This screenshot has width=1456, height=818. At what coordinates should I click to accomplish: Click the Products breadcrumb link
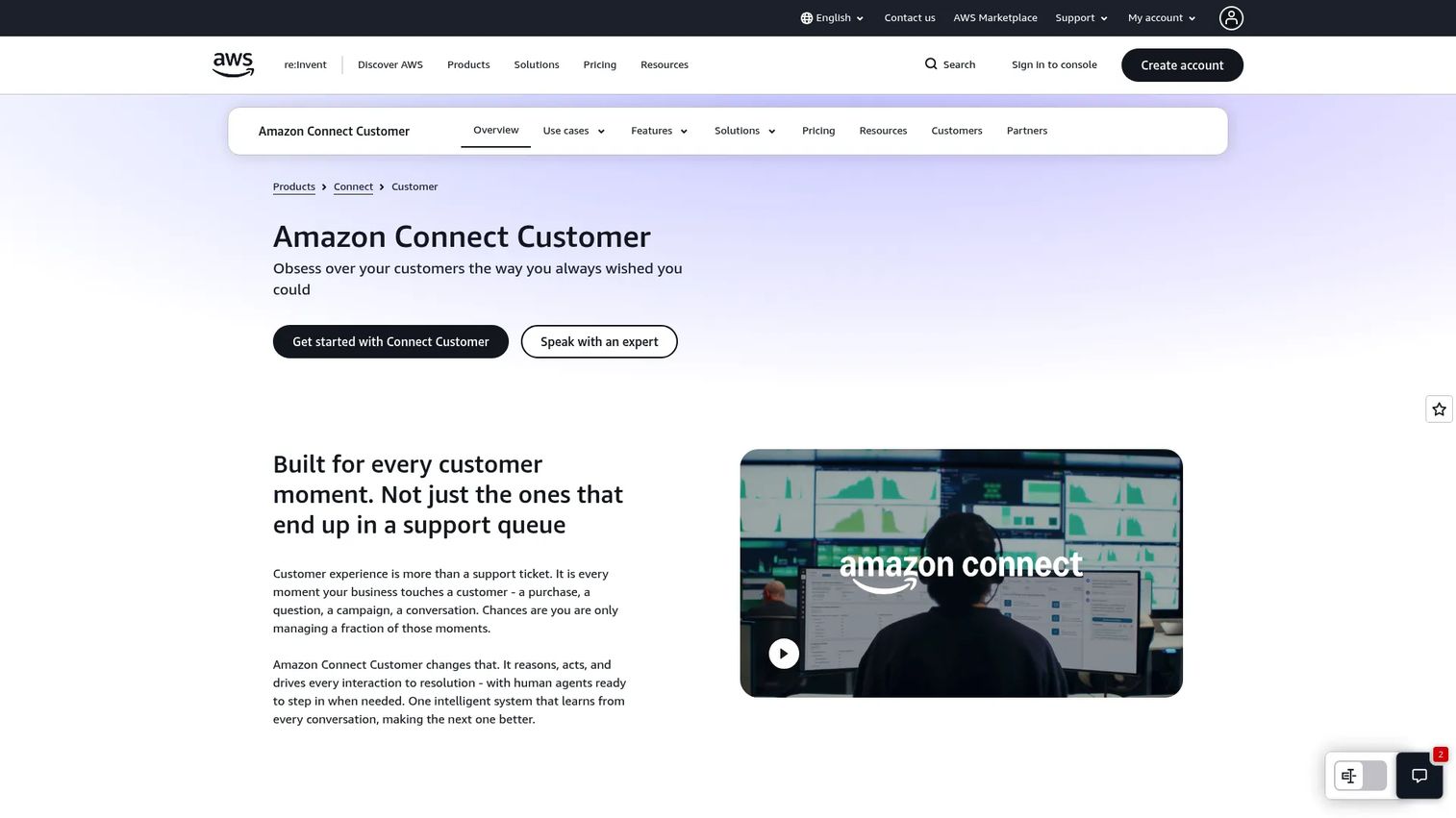(x=294, y=186)
